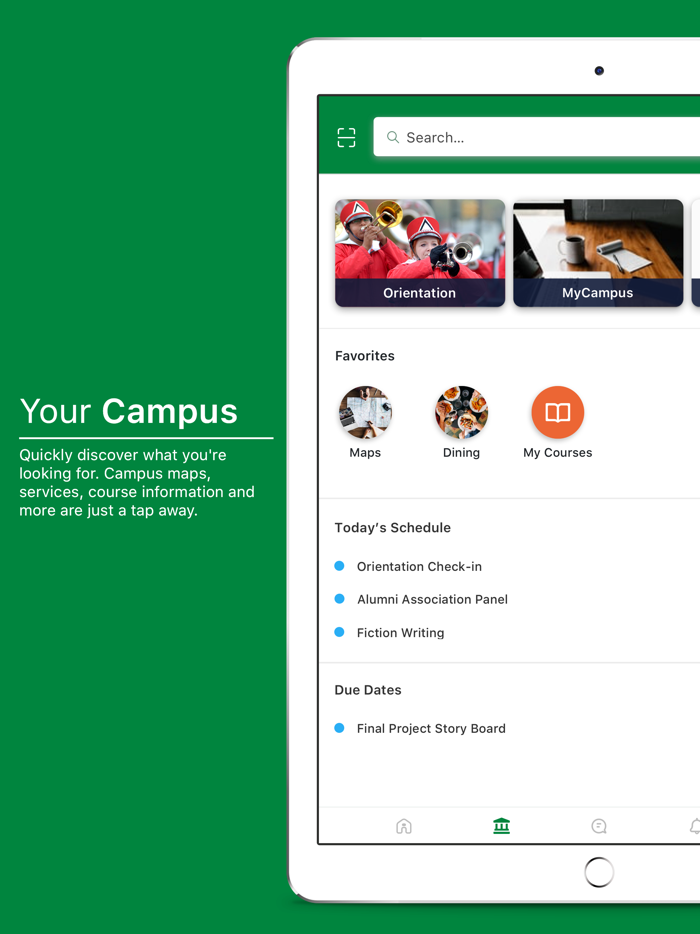
Task: Click the Maps label text
Action: tap(365, 453)
